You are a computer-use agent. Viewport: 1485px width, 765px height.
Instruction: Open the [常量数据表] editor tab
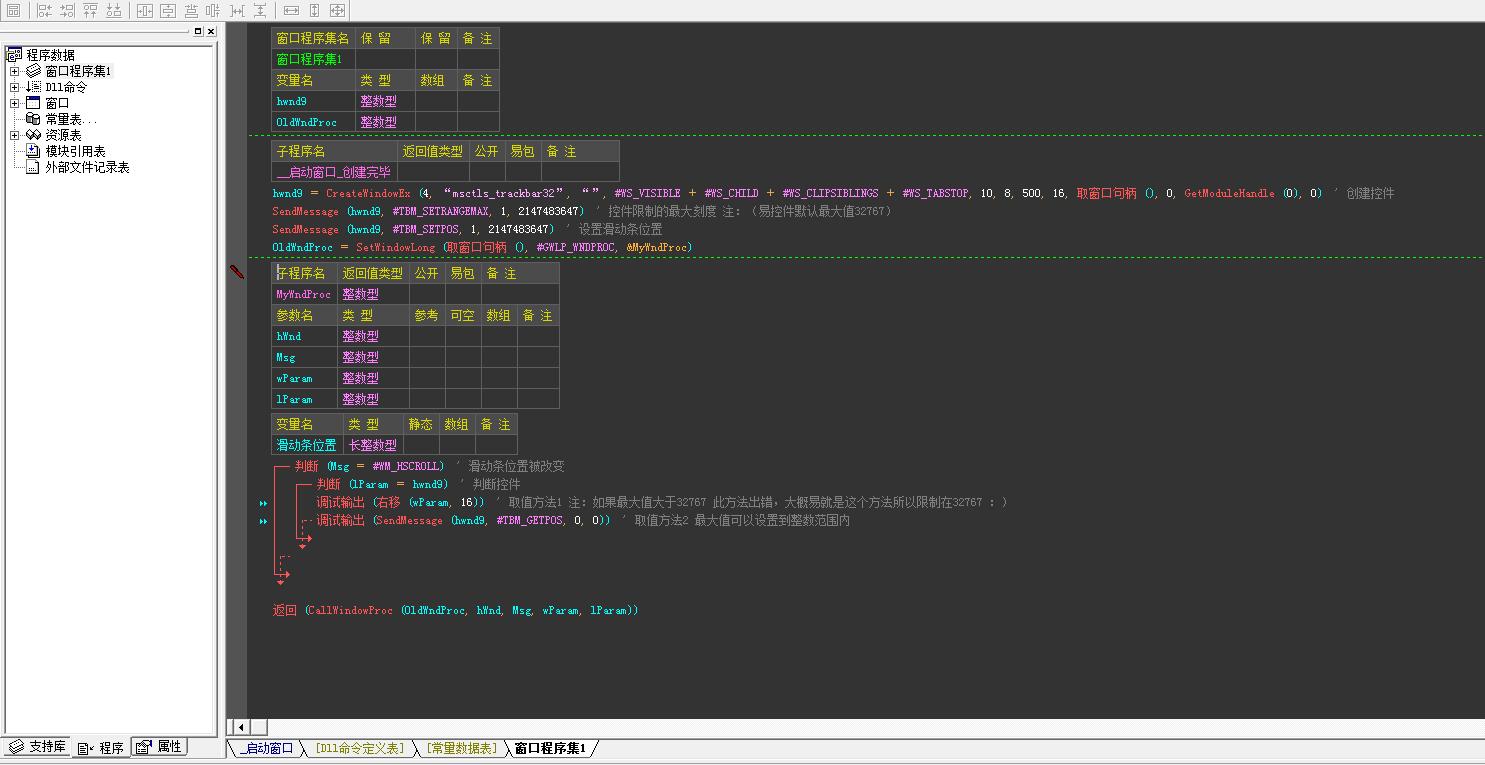[461, 748]
